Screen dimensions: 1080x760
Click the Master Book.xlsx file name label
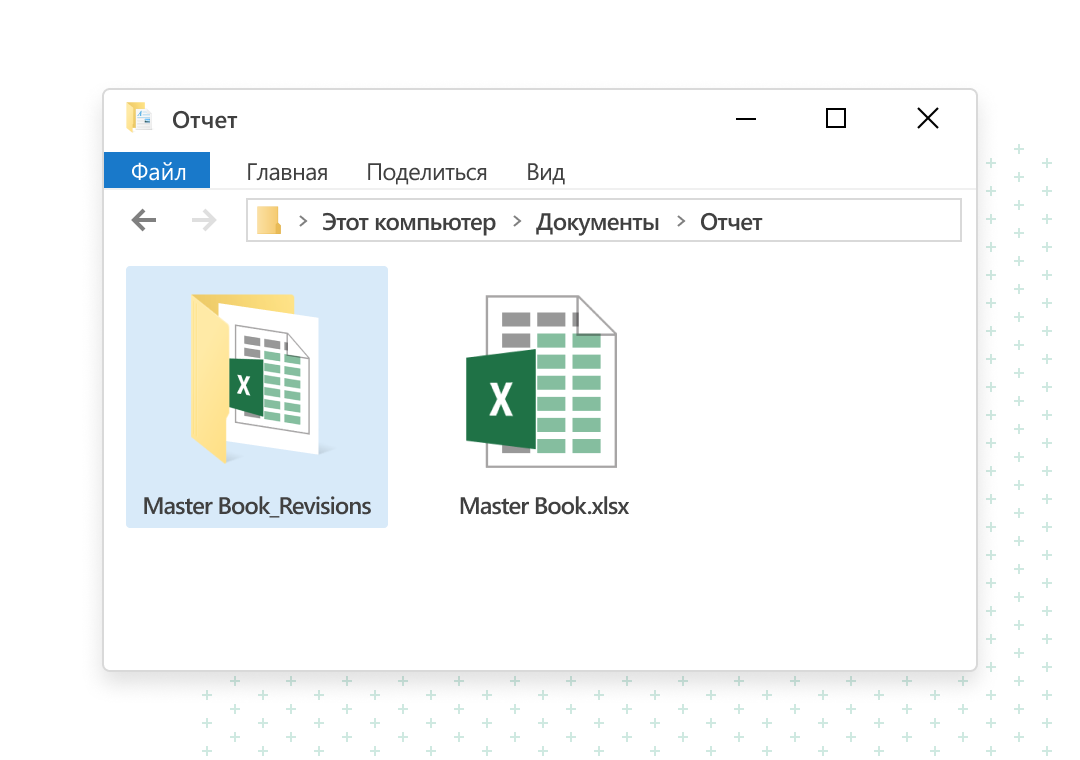coord(544,506)
